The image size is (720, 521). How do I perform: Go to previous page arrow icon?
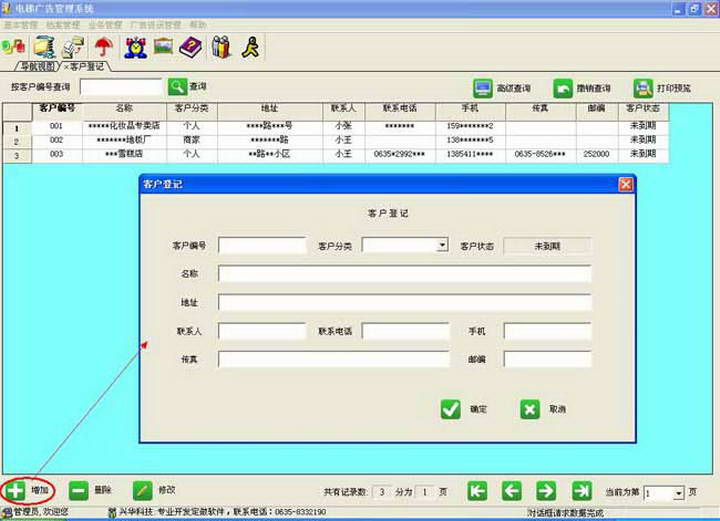512,491
